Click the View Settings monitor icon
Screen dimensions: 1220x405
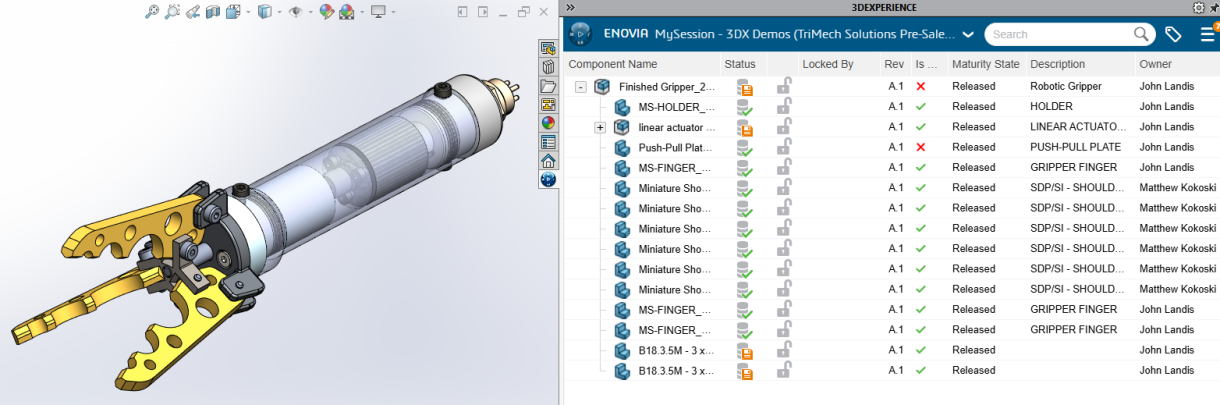pos(378,12)
